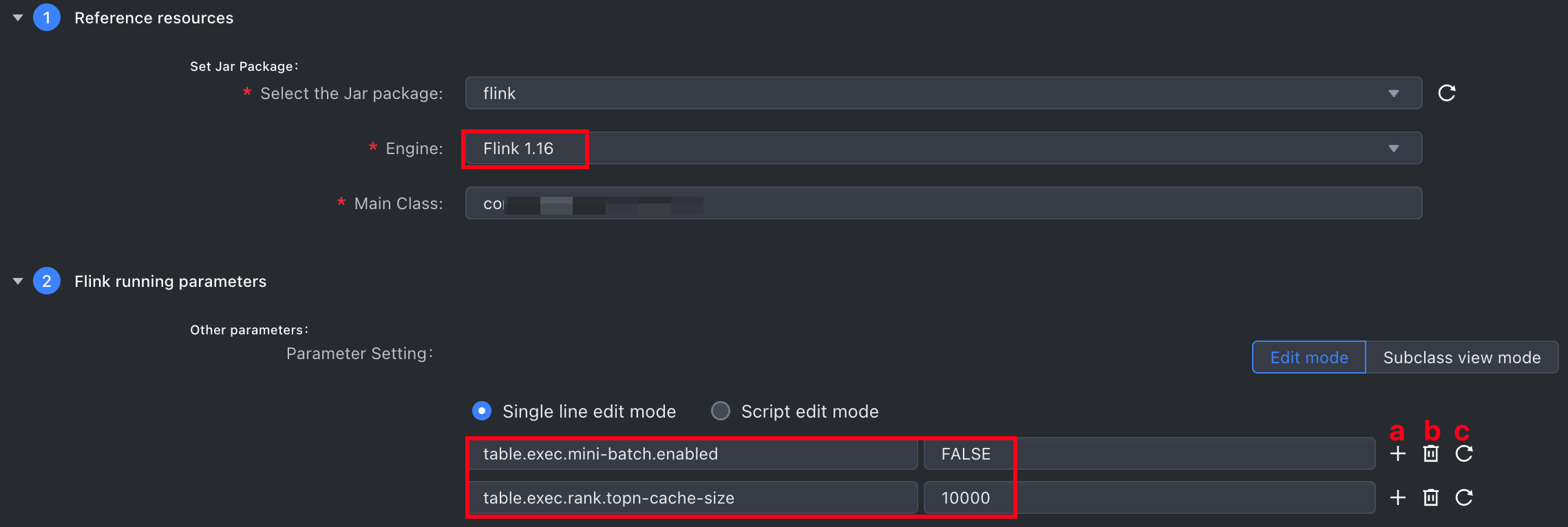The image size is (1568, 527).
Task: Open the Engine dropdown showing Flink 1.16
Action: coord(944,148)
